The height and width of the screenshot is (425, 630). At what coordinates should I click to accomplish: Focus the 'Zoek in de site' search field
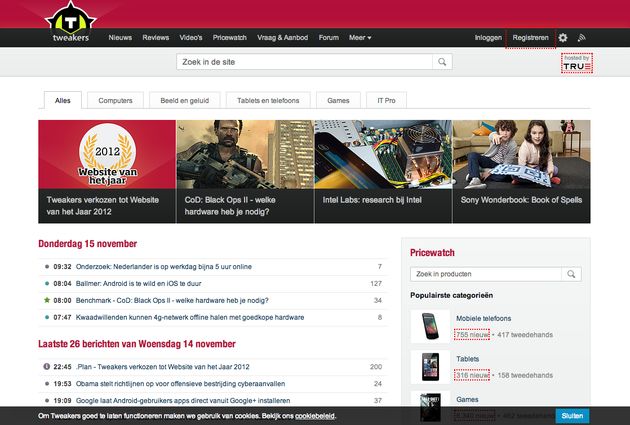pyautogui.click(x=305, y=62)
